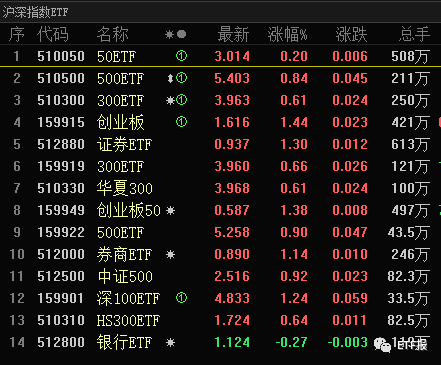This screenshot has height=365, width=441.
Task: Click the name HS300ETF
Action: (128, 321)
